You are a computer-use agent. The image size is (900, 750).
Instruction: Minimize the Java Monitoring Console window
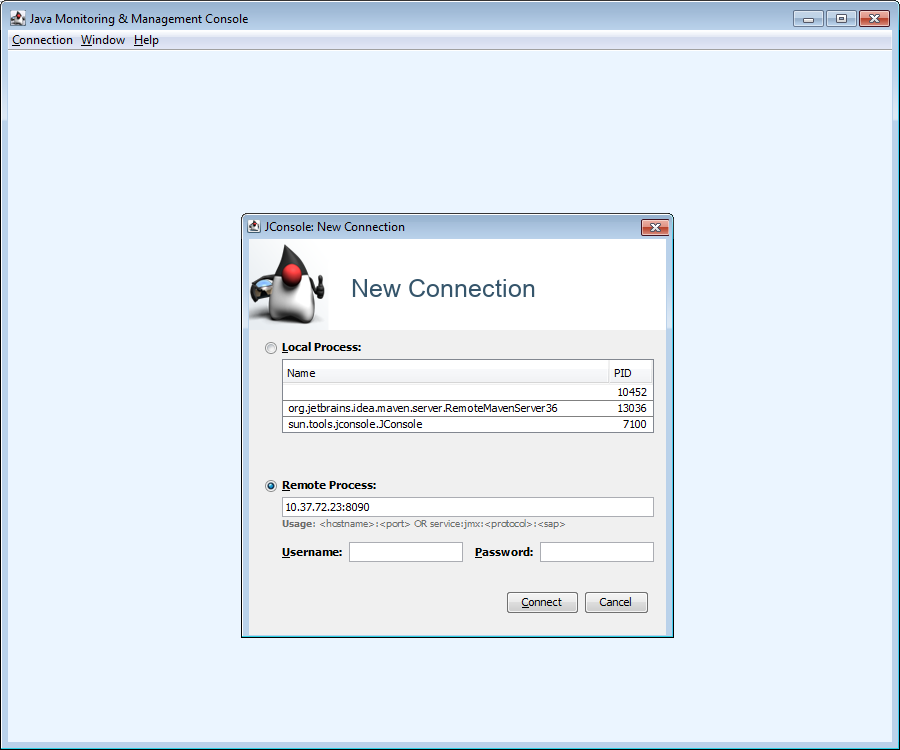pos(808,19)
